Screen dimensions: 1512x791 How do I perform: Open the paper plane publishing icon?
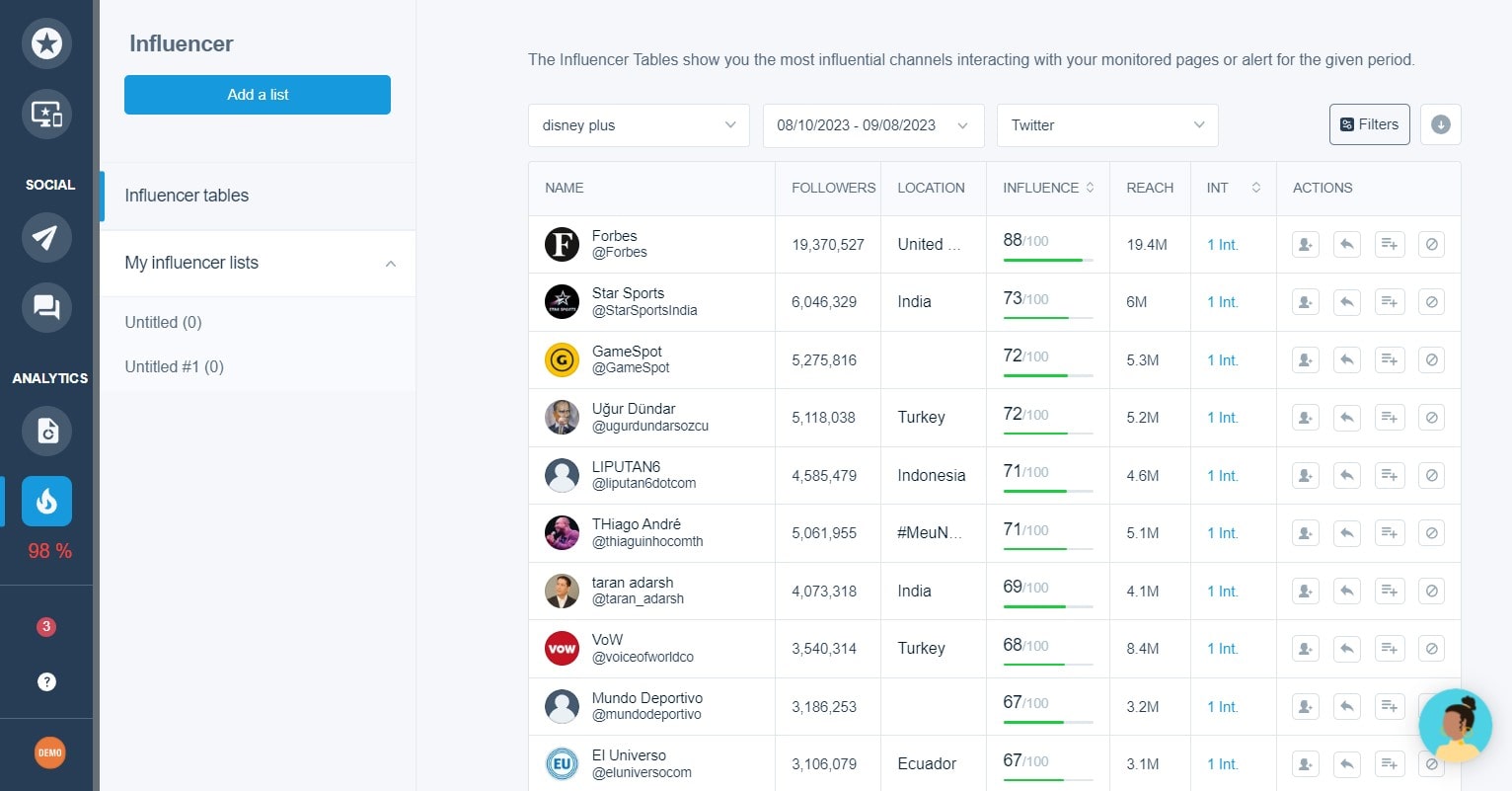pos(46,237)
